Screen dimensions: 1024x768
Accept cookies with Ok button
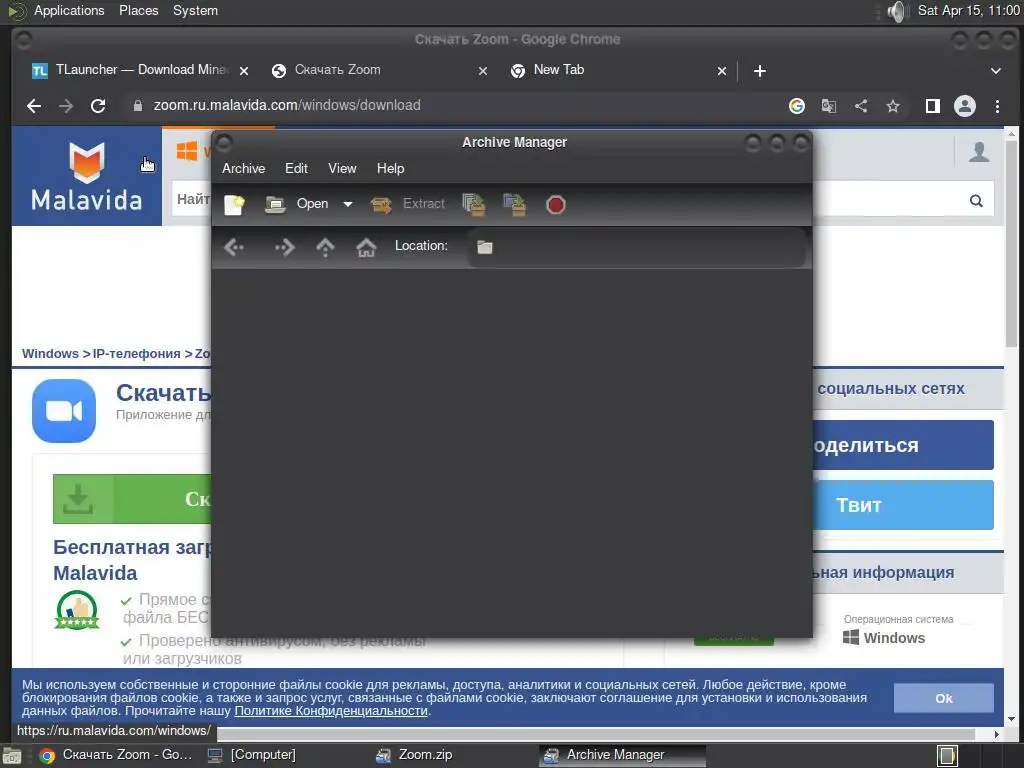(944, 698)
